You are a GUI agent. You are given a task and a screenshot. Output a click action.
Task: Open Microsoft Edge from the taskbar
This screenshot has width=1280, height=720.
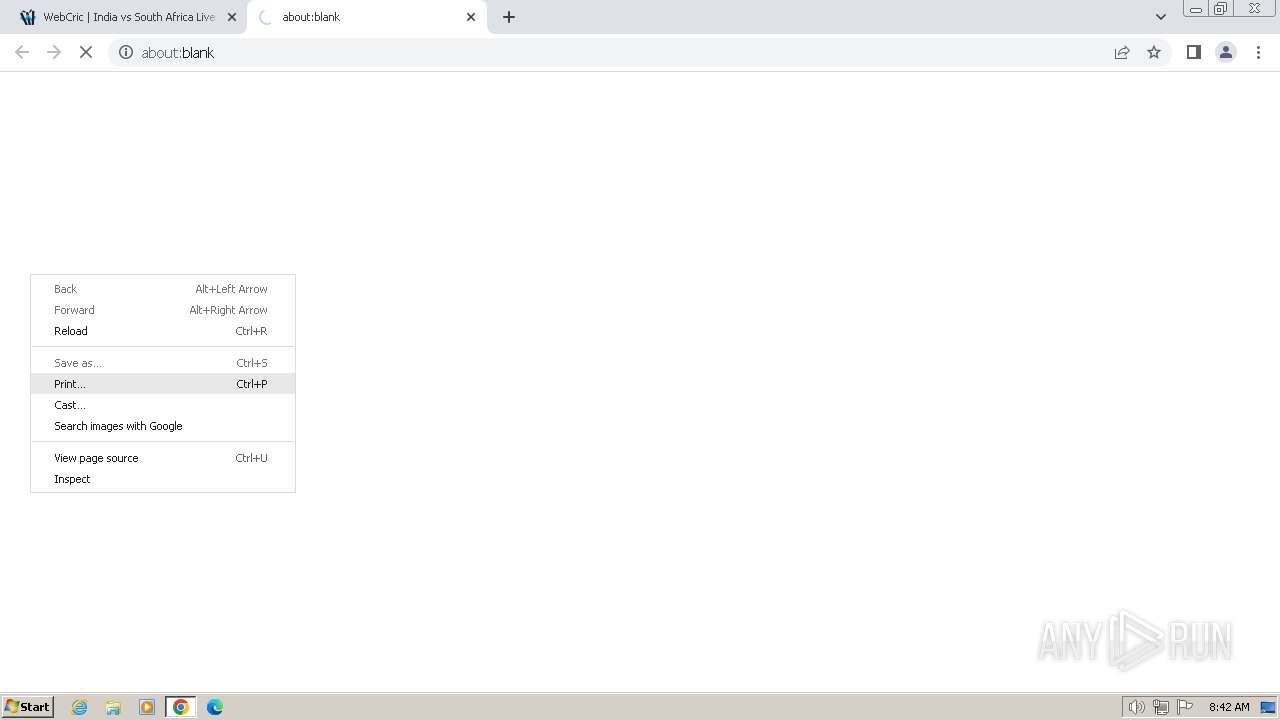(215, 707)
